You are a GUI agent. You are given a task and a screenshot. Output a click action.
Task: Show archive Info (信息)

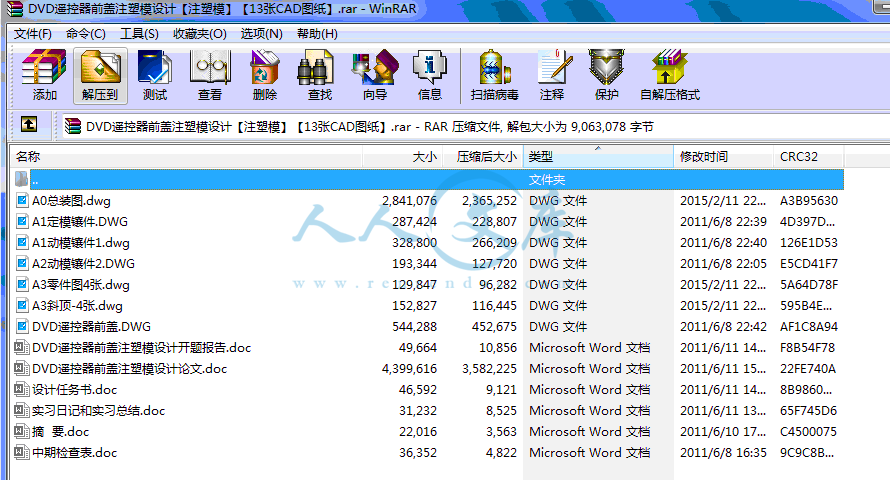pos(430,75)
